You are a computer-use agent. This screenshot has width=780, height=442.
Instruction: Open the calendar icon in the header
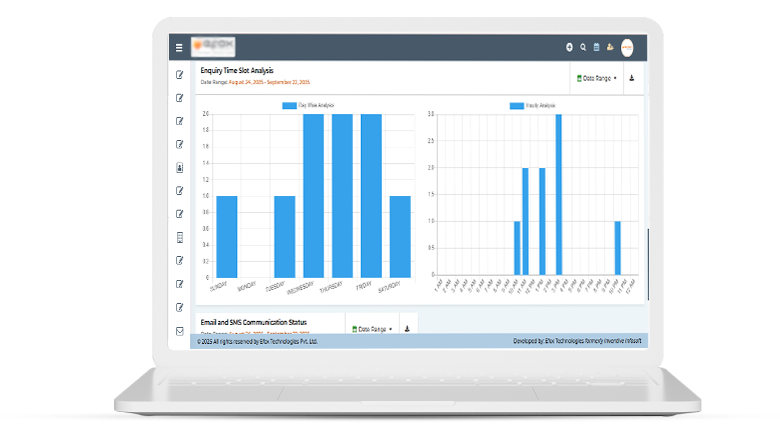pos(596,47)
